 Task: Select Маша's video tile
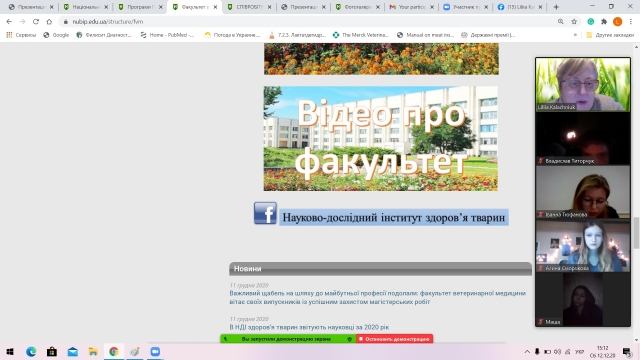point(583,299)
